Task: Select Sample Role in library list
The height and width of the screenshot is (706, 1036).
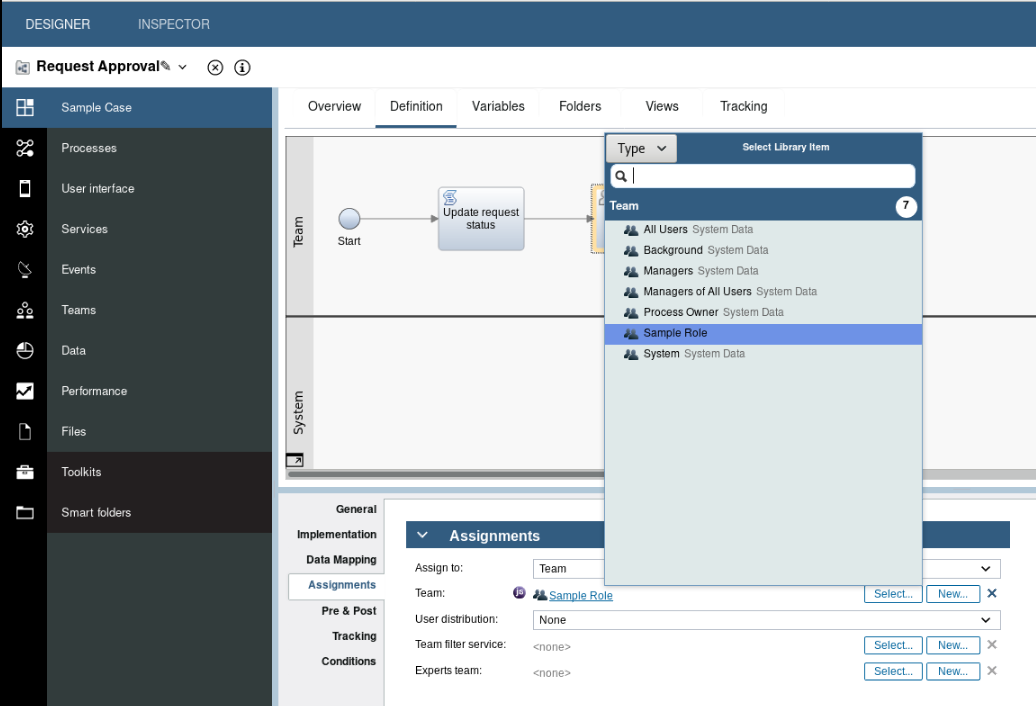Action: click(x=763, y=334)
